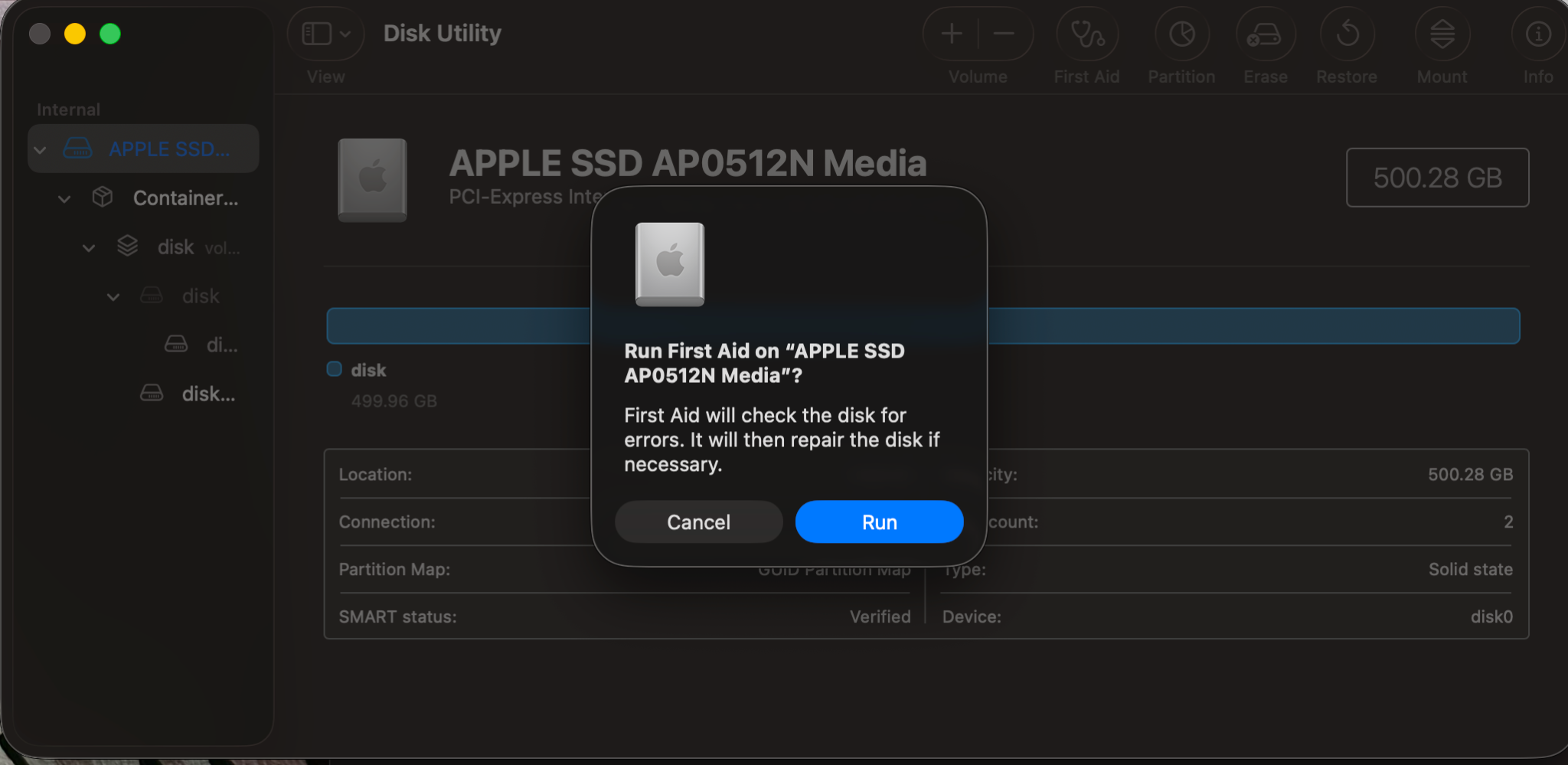Toggle selection of APPLE SSD in sidebar
The width and height of the screenshot is (1568, 765).
pyautogui.click(x=169, y=149)
